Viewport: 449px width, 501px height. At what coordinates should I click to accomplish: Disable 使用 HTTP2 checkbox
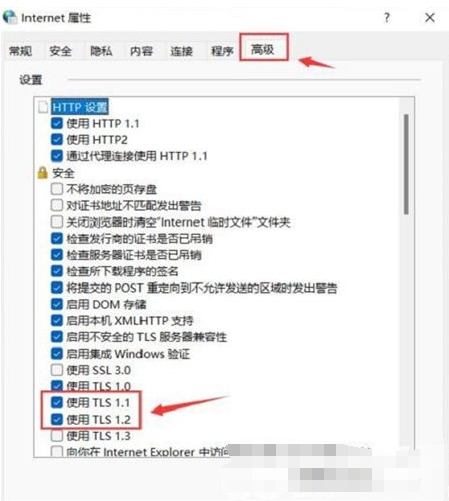[x=57, y=139]
